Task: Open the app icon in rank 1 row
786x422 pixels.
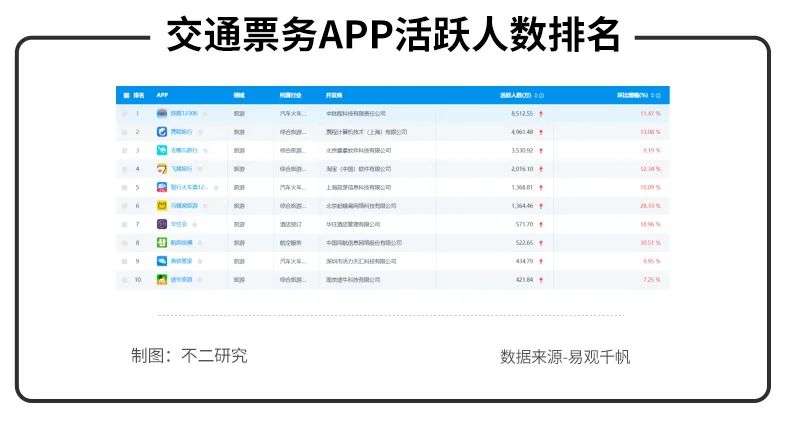Action: point(162,113)
